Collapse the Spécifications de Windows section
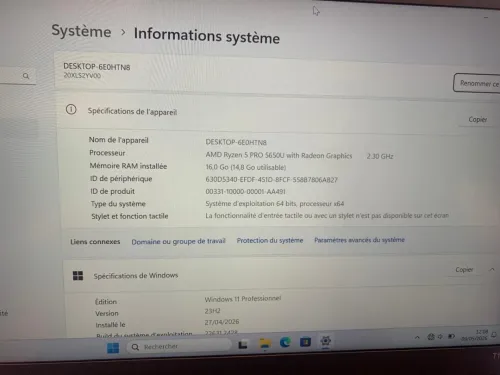 click(x=492, y=269)
